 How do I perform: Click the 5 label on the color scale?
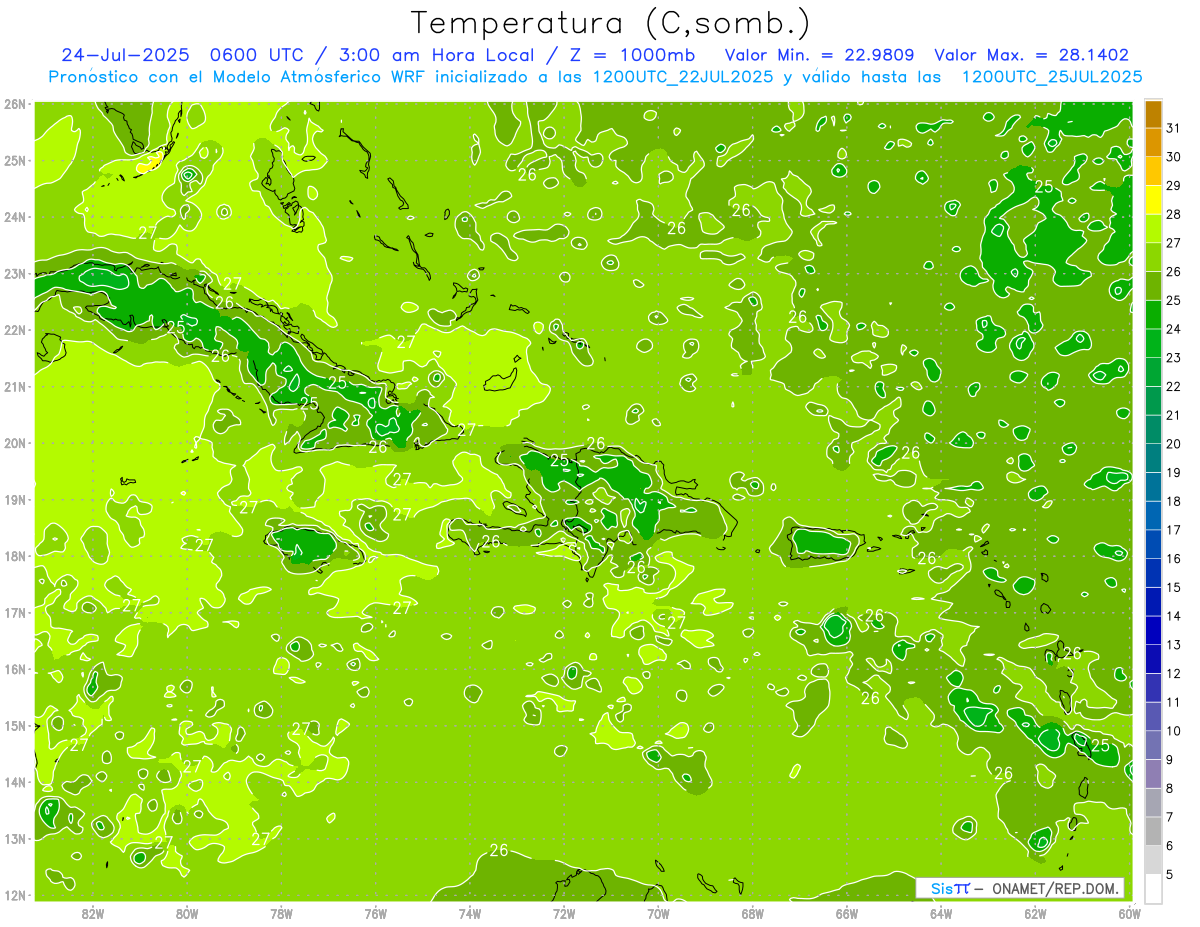pyautogui.click(x=1170, y=875)
